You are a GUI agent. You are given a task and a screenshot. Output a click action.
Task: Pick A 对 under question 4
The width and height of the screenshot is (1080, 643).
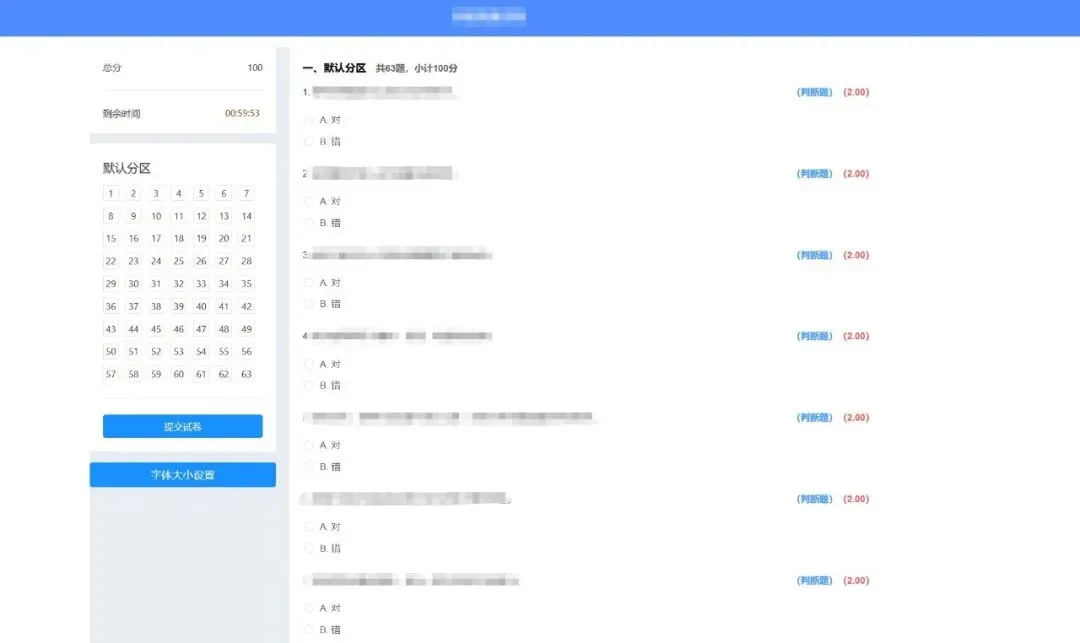309,363
